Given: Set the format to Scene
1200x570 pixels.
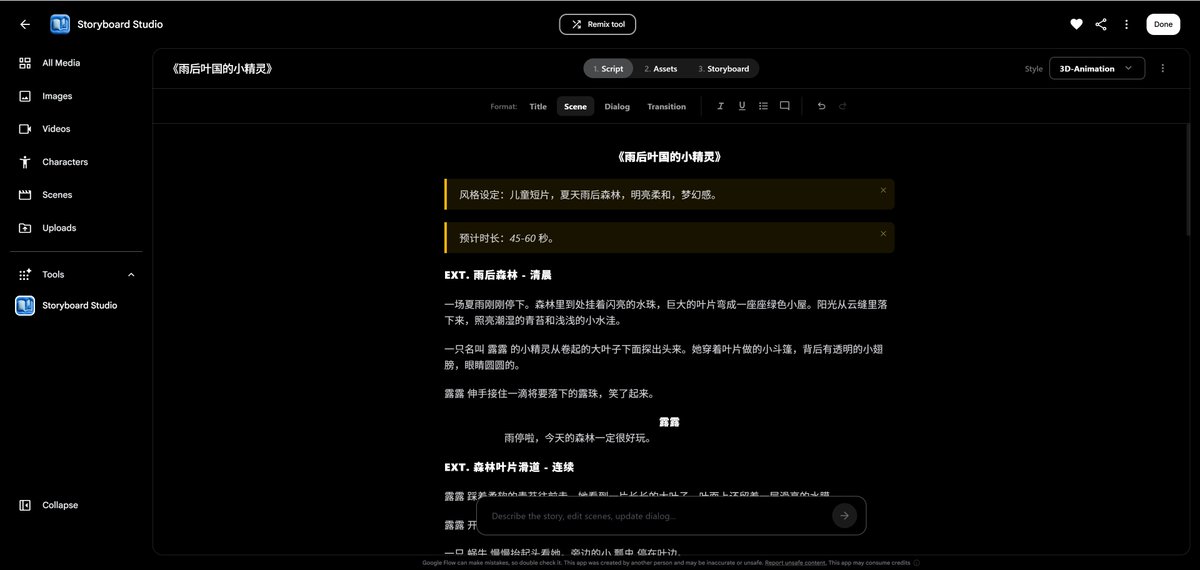Looking at the screenshot, I should coord(575,106).
